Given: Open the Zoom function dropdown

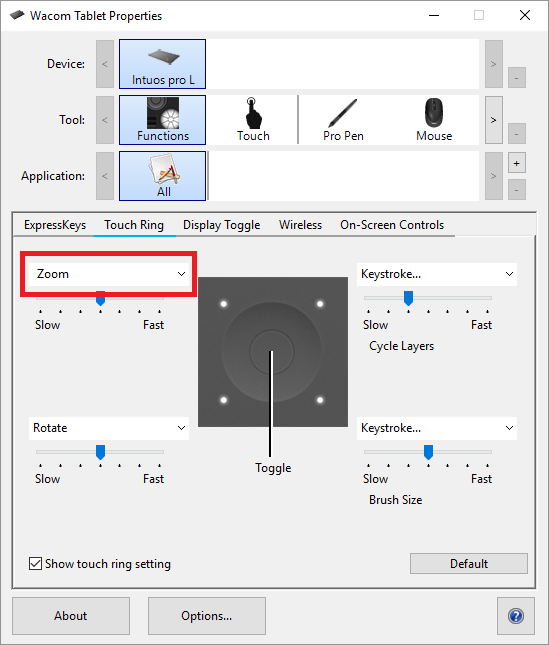Looking at the screenshot, I should [109, 274].
